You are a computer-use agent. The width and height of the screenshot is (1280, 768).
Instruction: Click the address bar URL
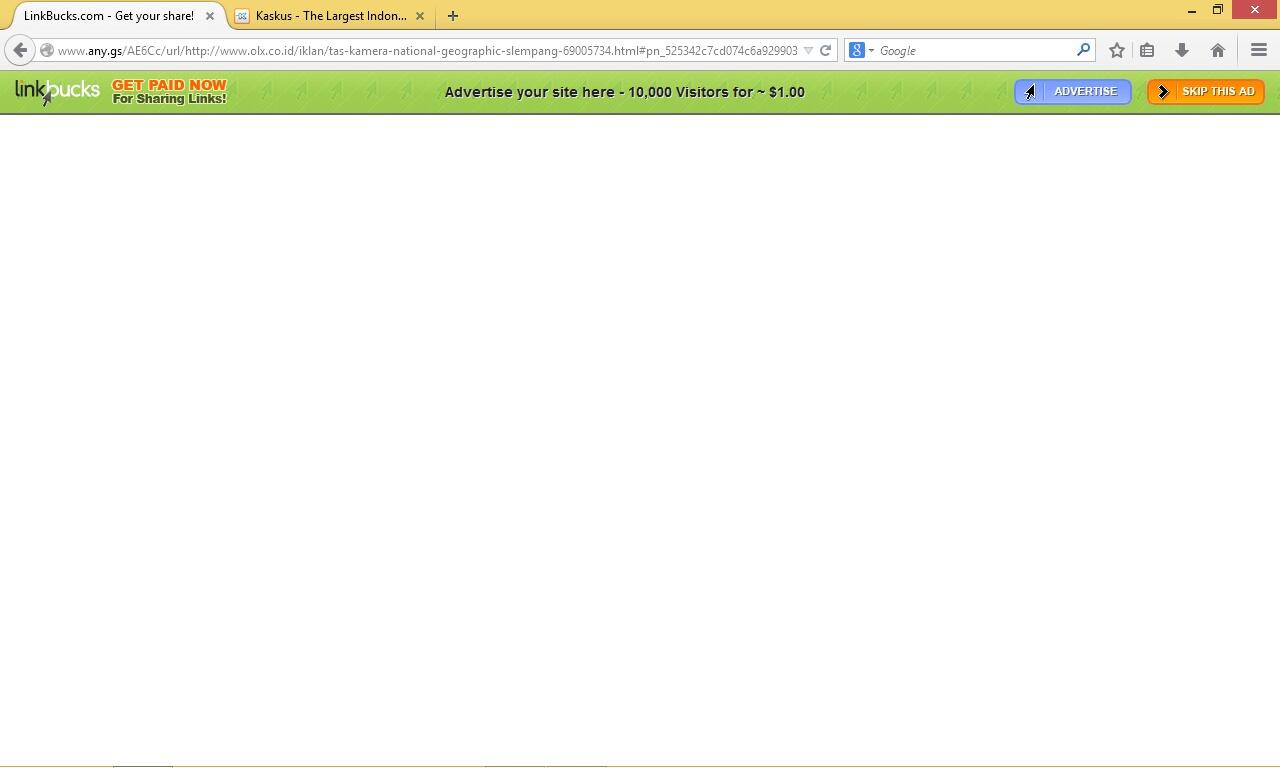[427, 50]
